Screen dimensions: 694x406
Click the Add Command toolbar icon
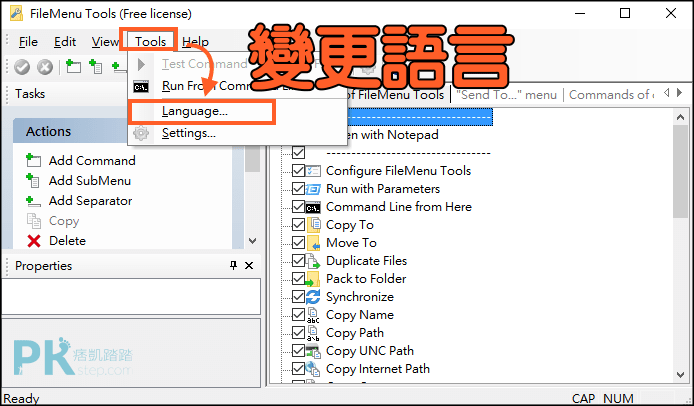pyautogui.click(x=73, y=66)
